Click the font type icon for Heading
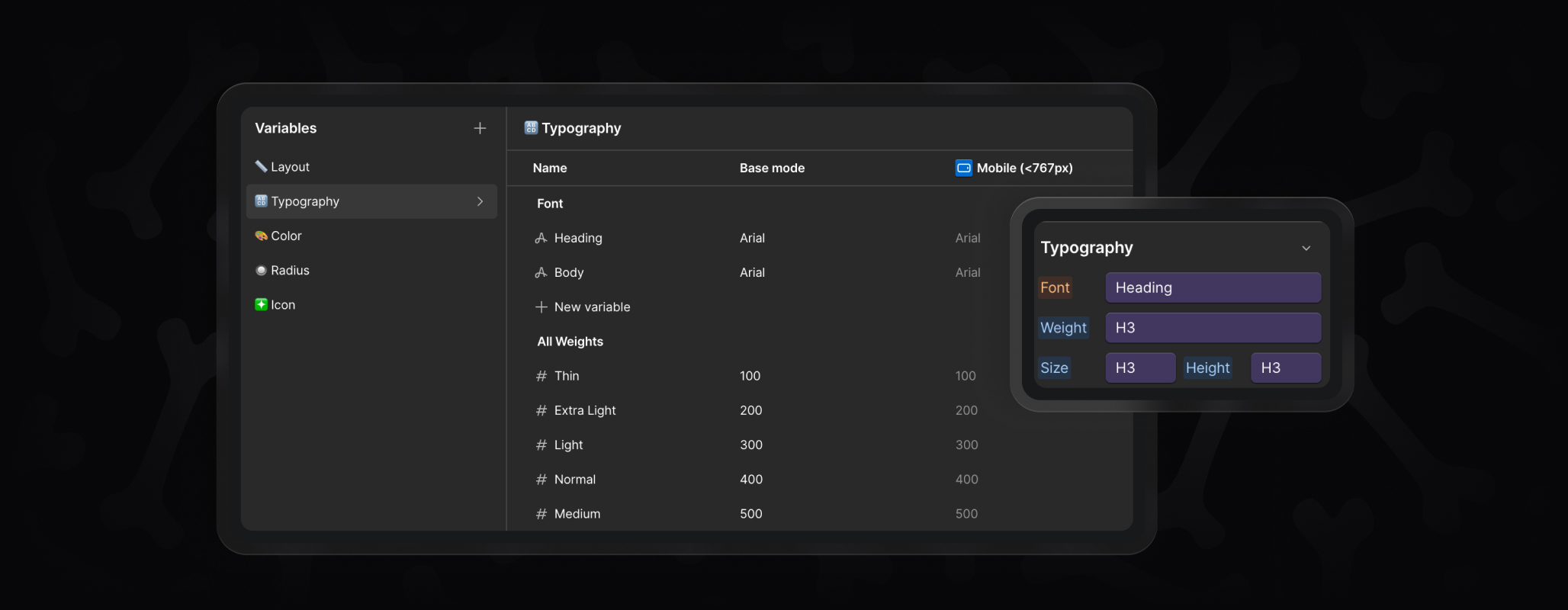 [x=541, y=238]
